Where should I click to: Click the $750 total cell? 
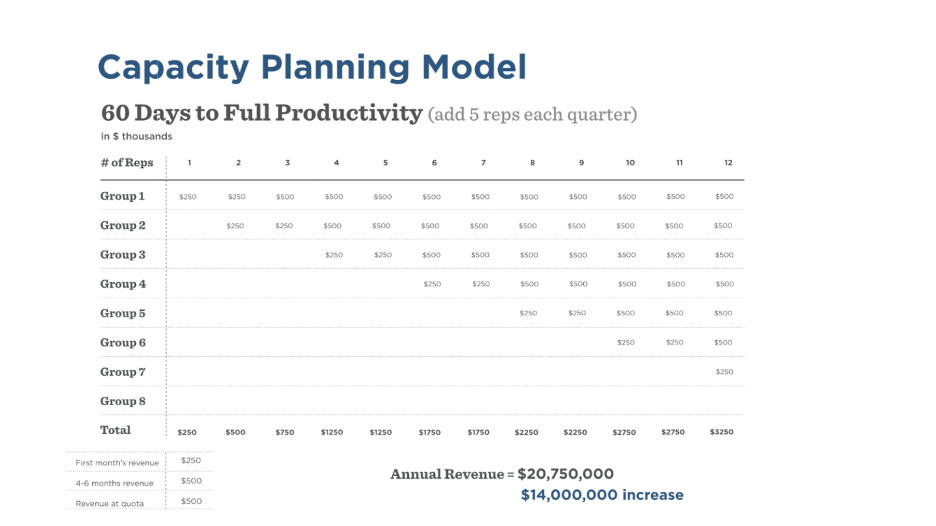point(285,432)
